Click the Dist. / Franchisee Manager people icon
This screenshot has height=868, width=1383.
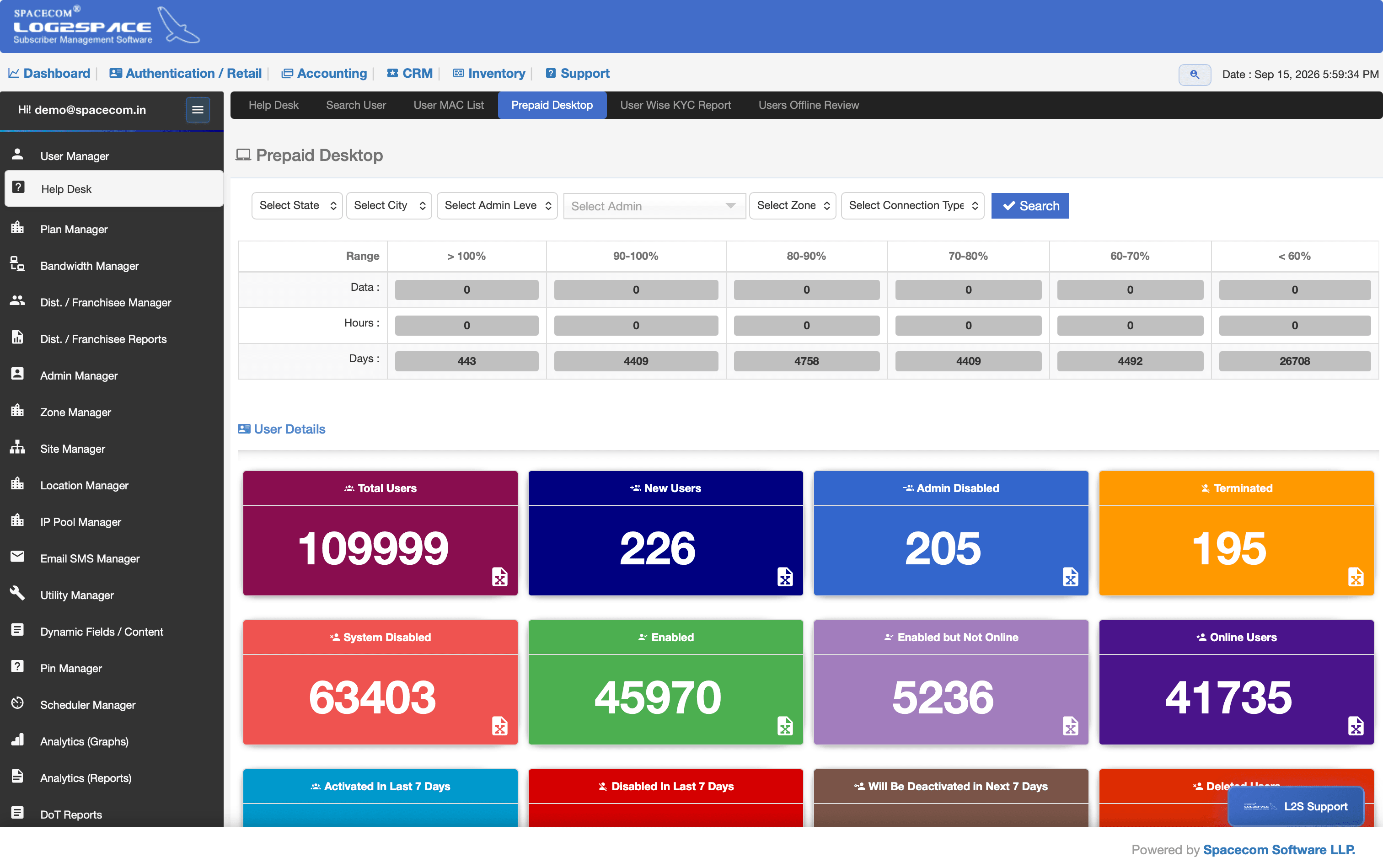tap(17, 300)
